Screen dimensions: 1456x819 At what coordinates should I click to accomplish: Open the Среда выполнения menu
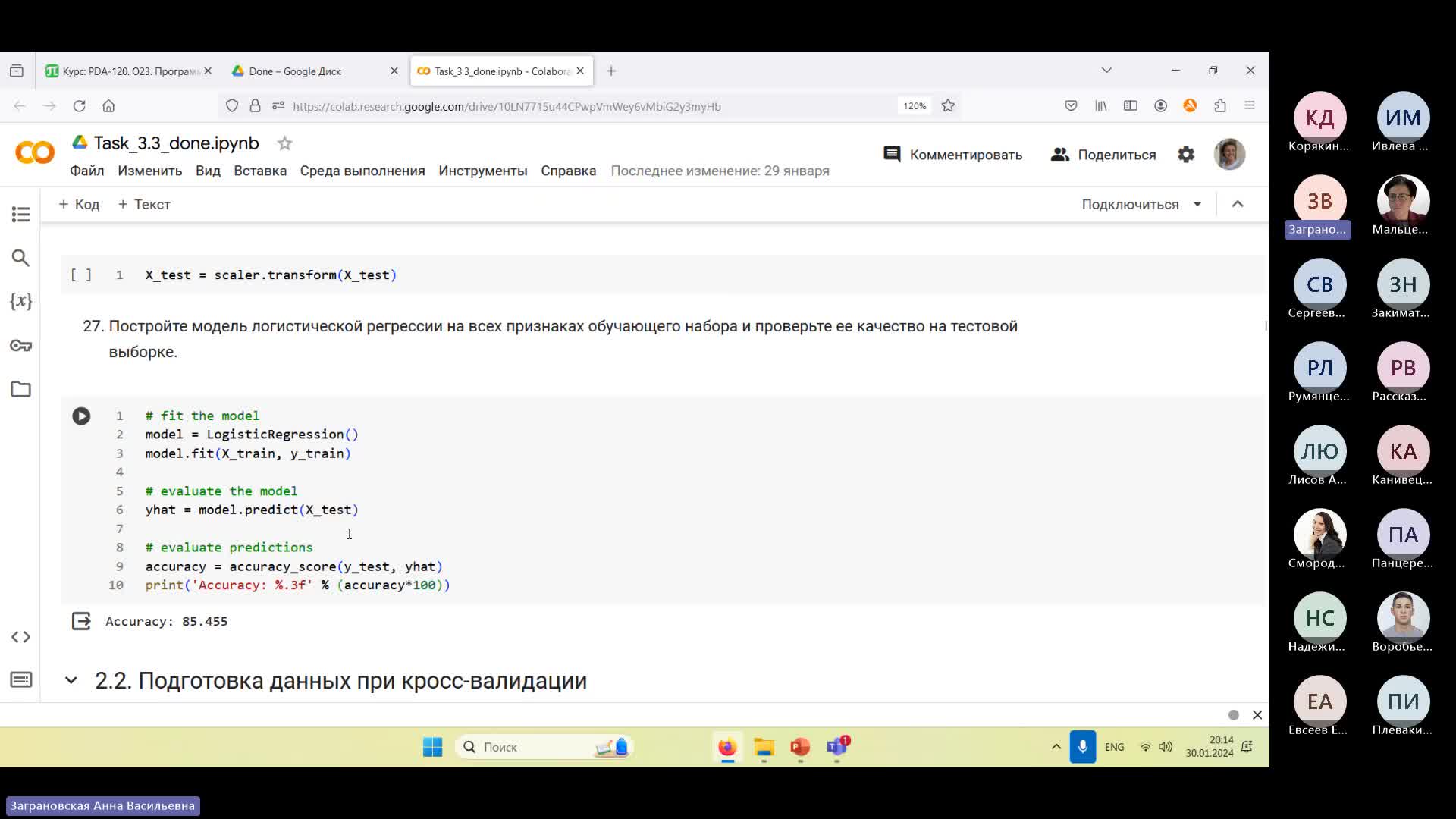362,171
